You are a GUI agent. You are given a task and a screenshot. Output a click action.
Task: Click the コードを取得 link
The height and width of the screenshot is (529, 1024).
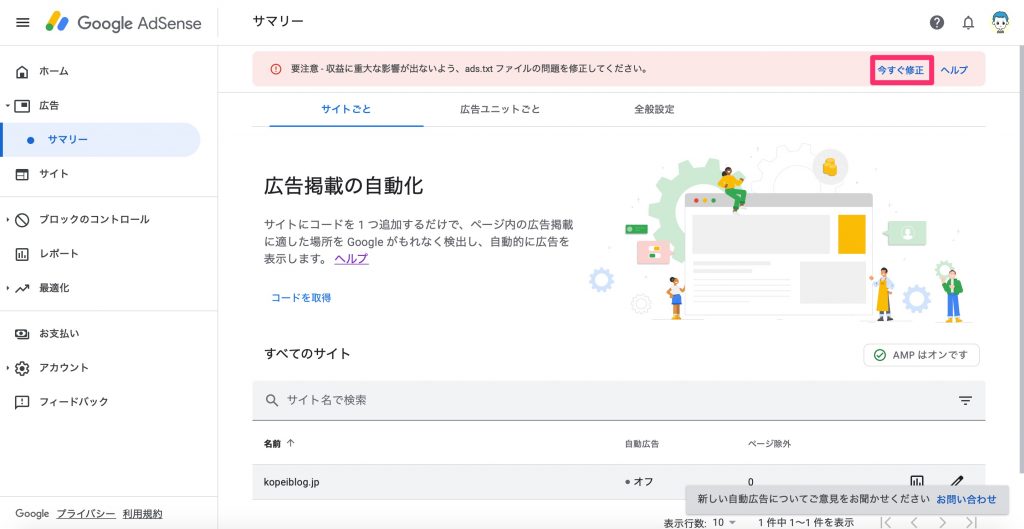point(301,297)
